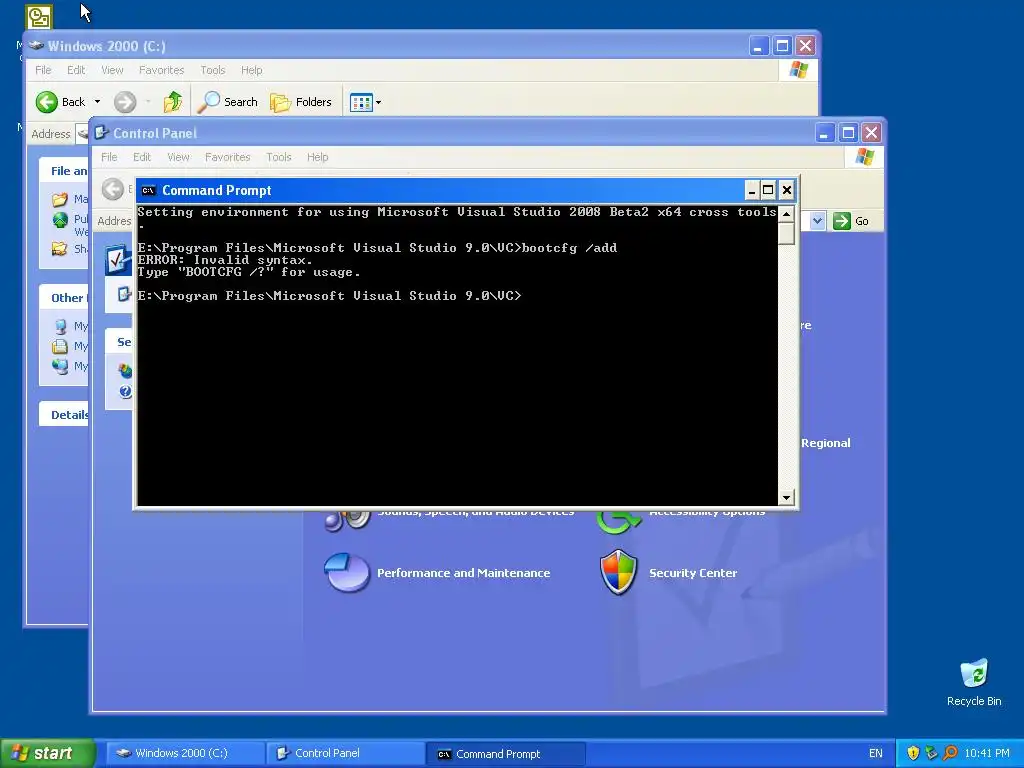This screenshot has width=1024, height=768.
Task: Click Back arrow in Control Panel toolbar
Action: (x=113, y=189)
